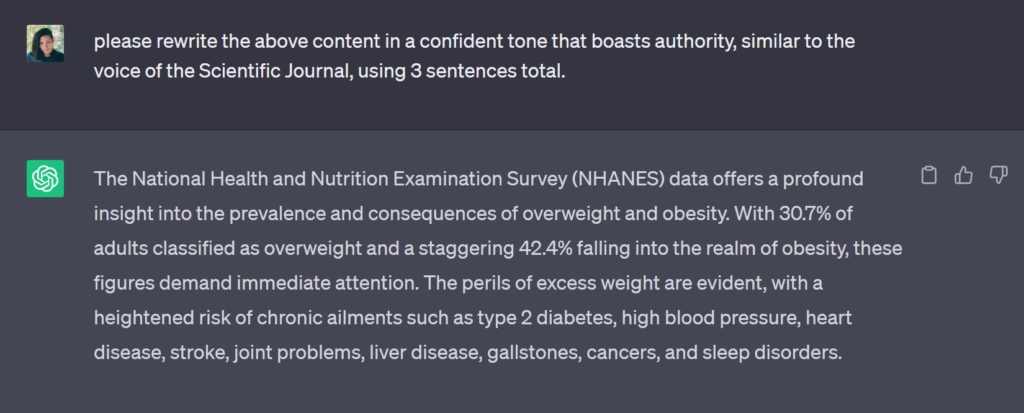The height and width of the screenshot is (413, 1024).
Task: Click the user profile photo avatar
Action: tap(45, 44)
